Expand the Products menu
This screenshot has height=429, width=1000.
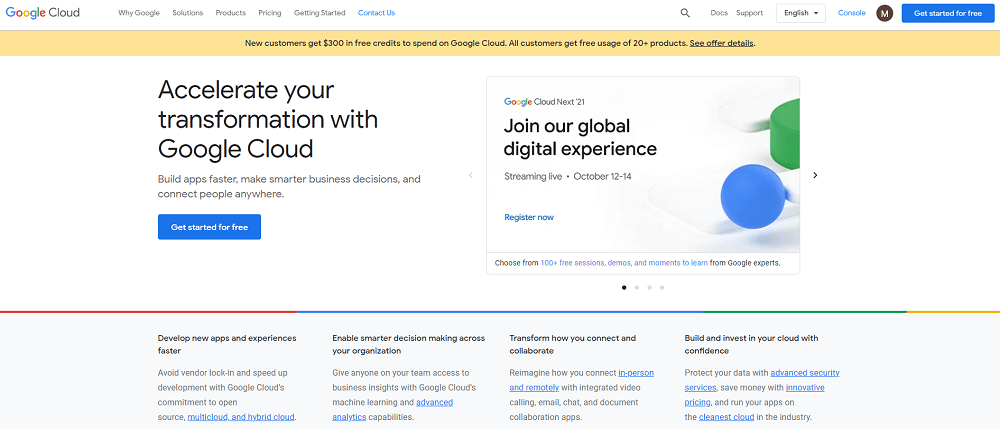click(x=231, y=13)
